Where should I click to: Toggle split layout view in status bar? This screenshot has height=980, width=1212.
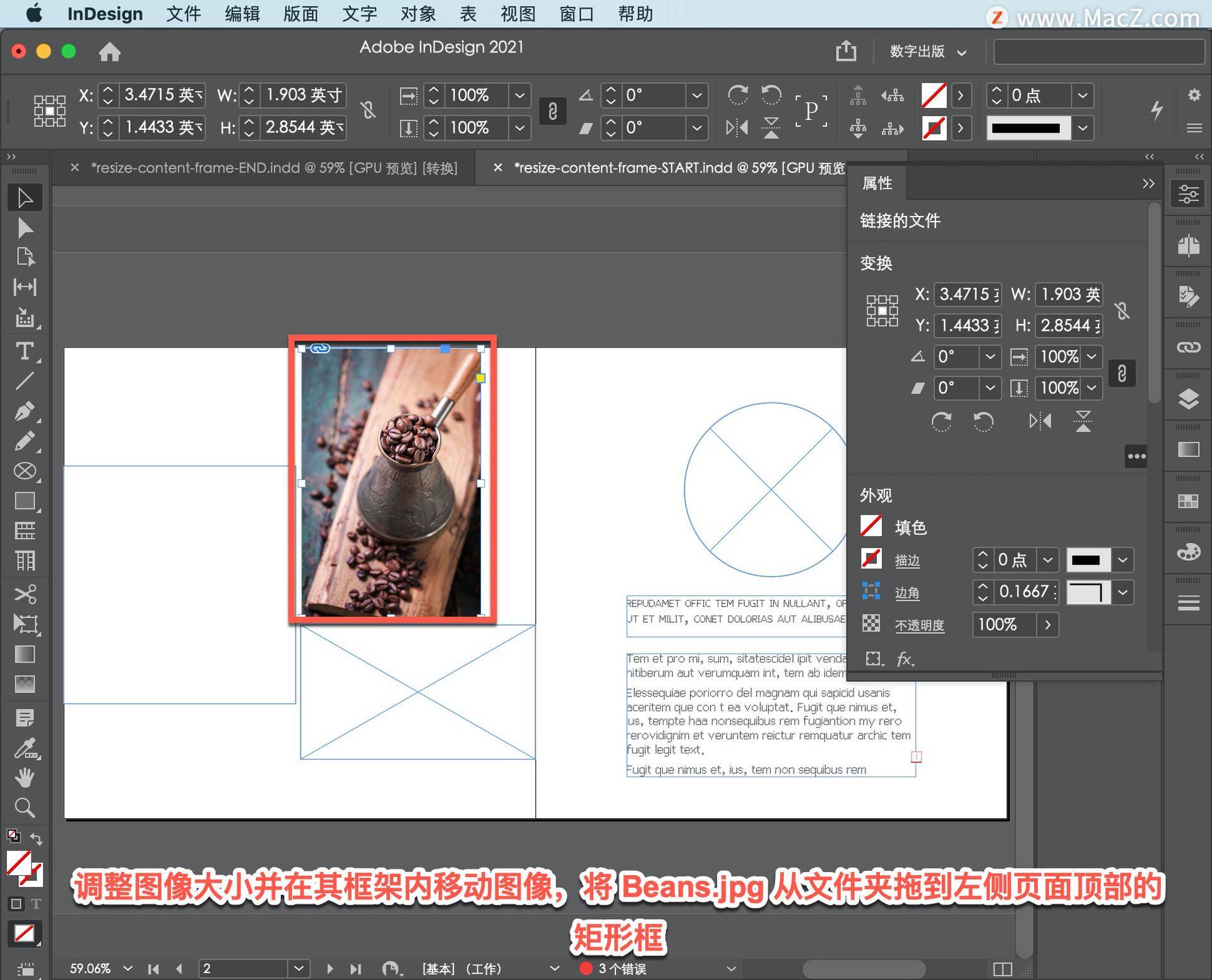tap(1002, 969)
